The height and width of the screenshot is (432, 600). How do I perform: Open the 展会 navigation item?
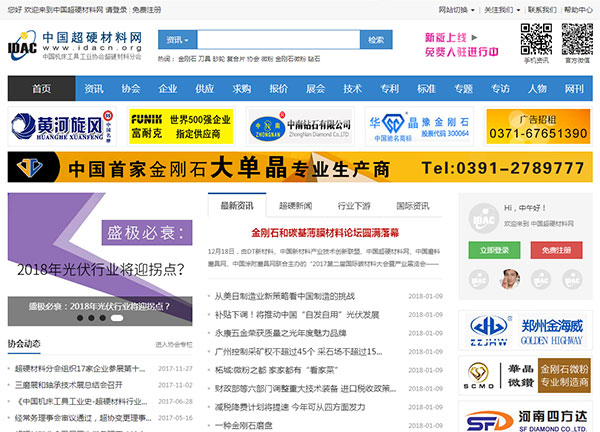(316, 89)
